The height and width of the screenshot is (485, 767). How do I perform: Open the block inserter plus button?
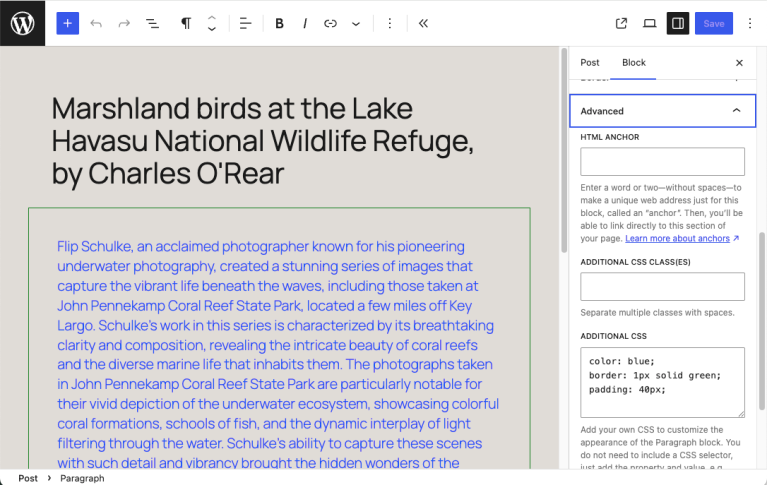click(x=68, y=23)
